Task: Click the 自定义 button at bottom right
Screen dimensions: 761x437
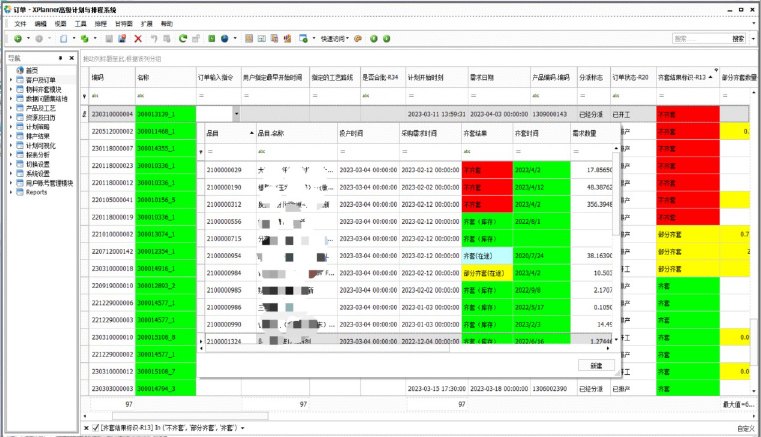Action: click(745, 428)
